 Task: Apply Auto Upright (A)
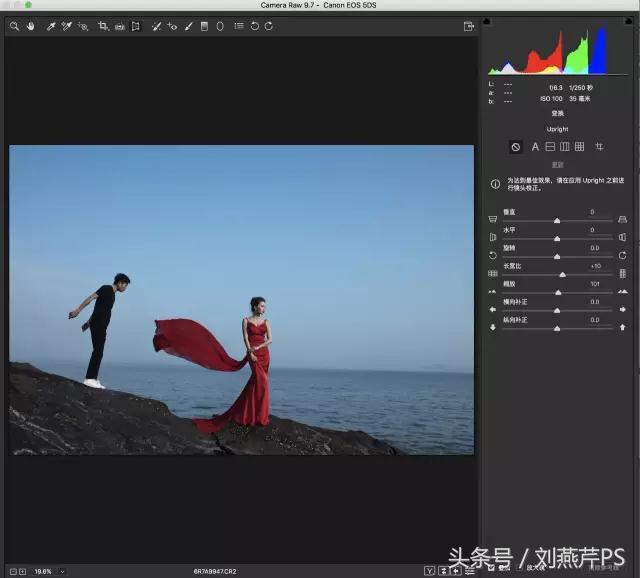click(535, 147)
